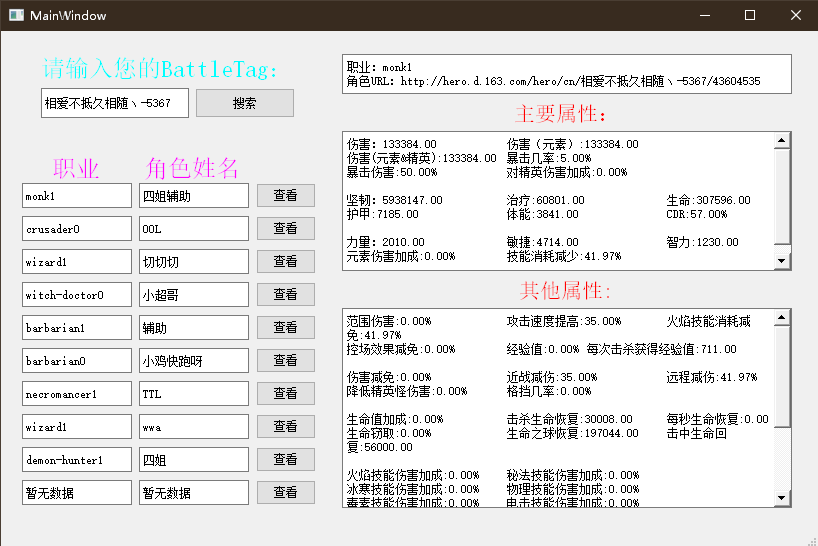The width and height of the screenshot is (818, 546).
Task: Select the crusader0 class field
Action: pyautogui.click(x=77, y=228)
